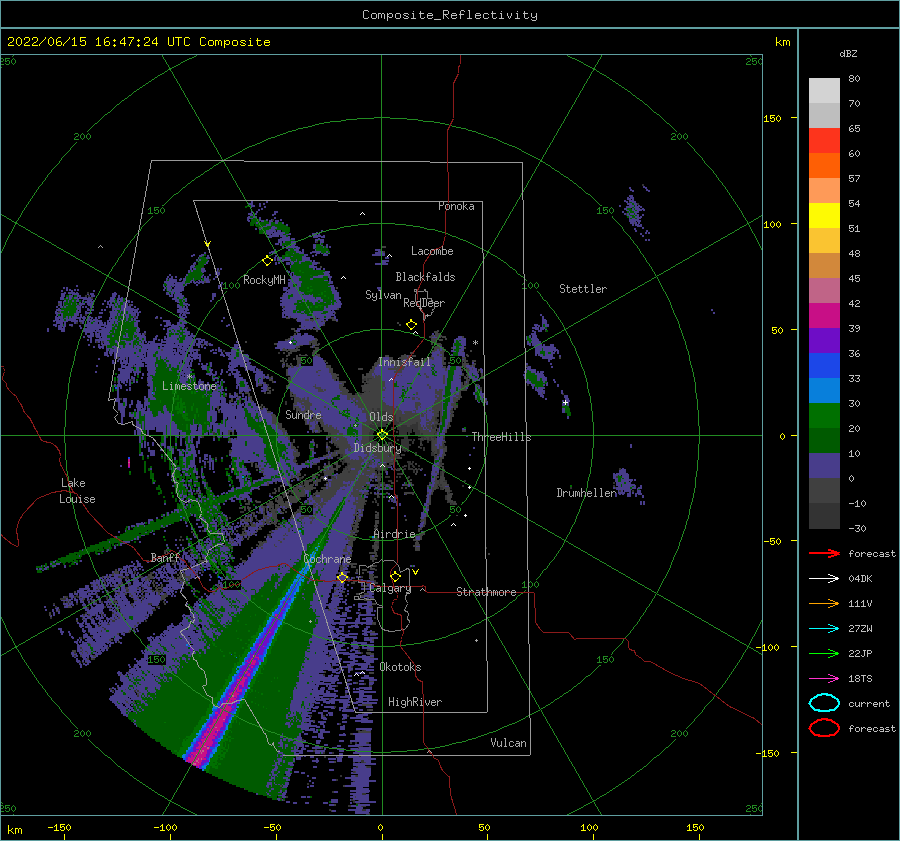Viewport: 900px width, 841px height.
Task: Click the Banff town label
Action: (x=165, y=557)
